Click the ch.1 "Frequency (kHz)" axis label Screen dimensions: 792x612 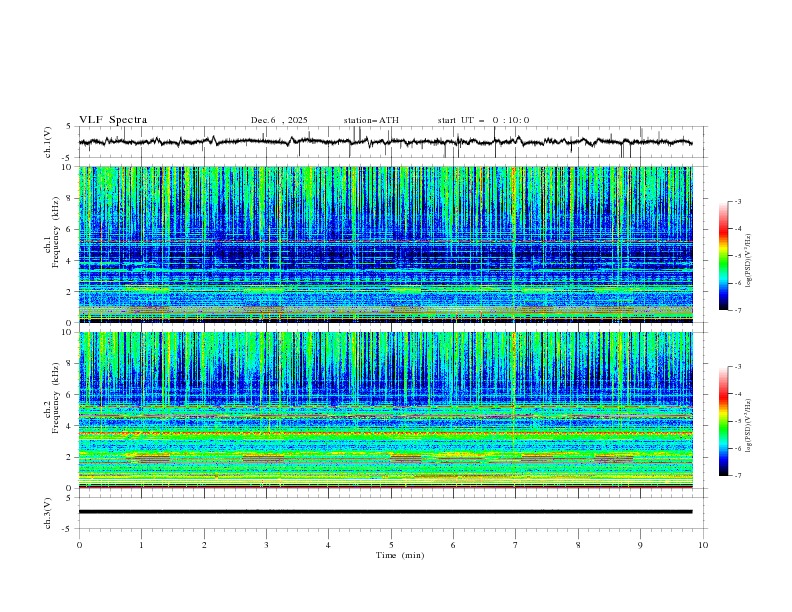click(55, 232)
